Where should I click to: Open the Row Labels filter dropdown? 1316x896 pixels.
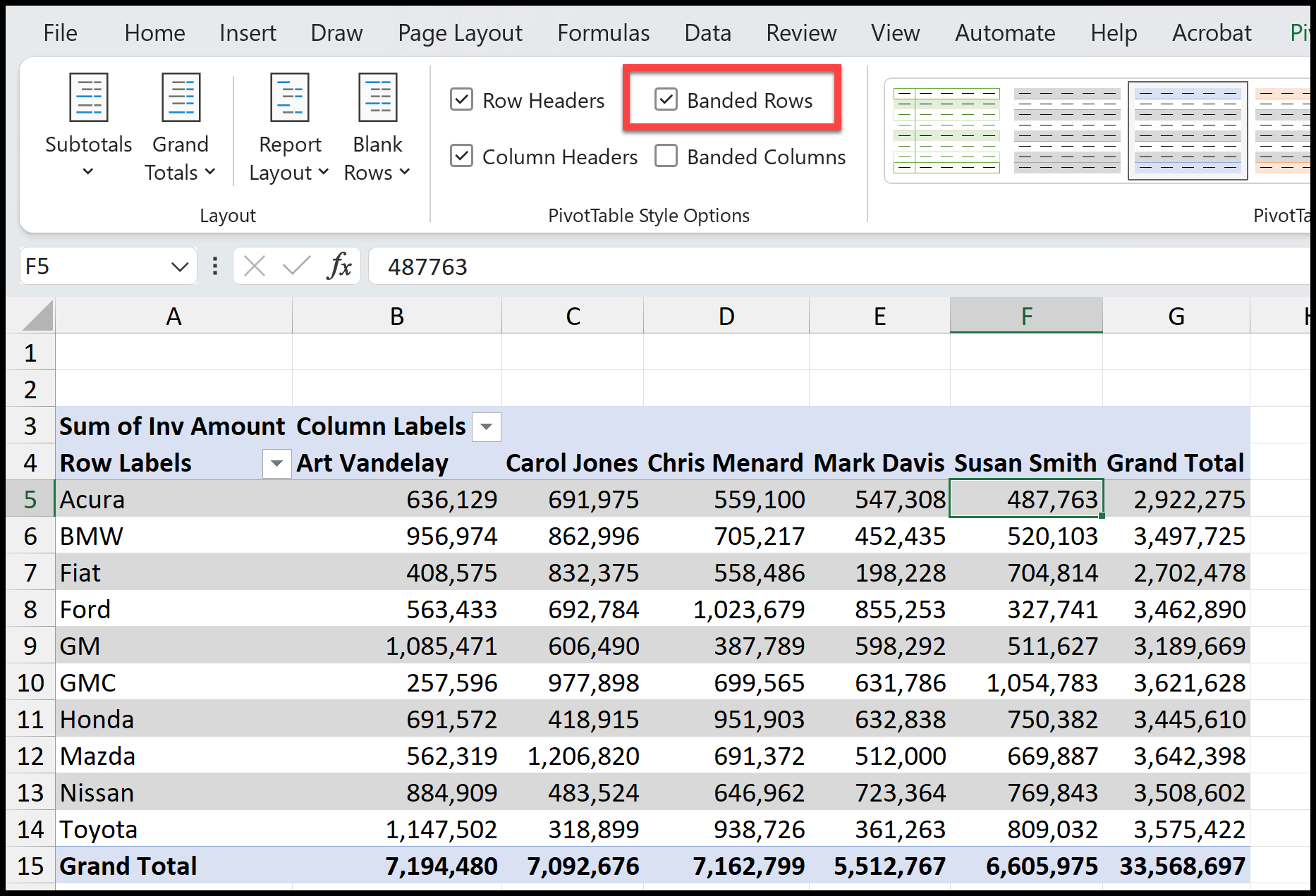click(x=276, y=463)
